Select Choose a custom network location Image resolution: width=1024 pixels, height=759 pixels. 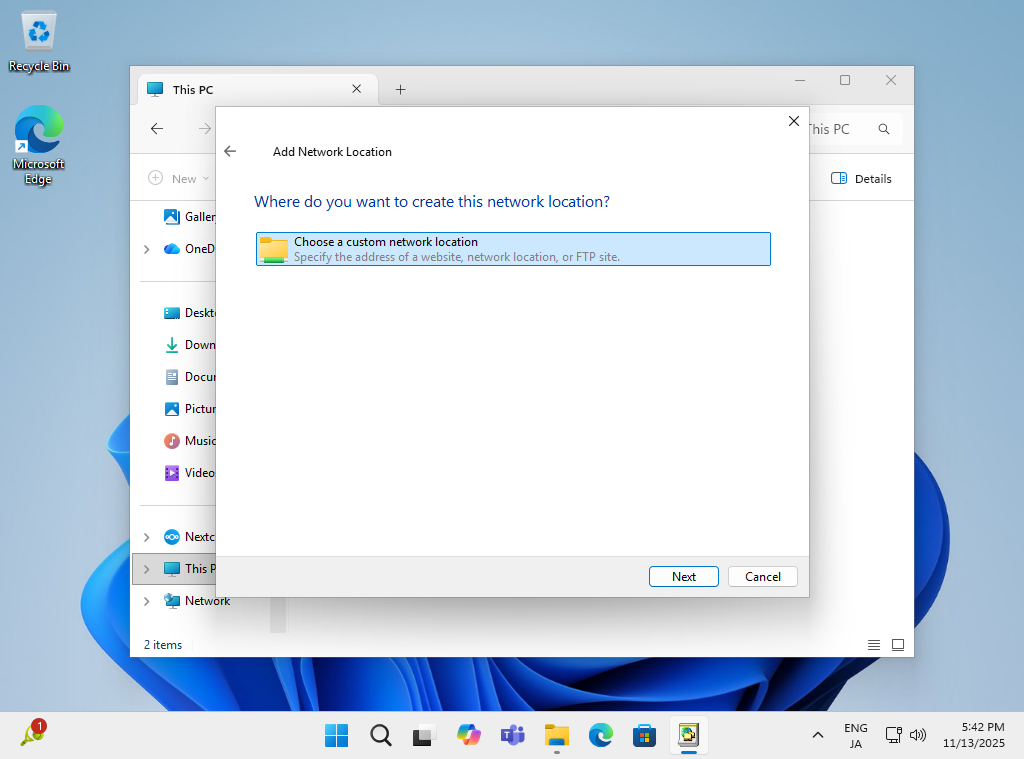tap(512, 248)
